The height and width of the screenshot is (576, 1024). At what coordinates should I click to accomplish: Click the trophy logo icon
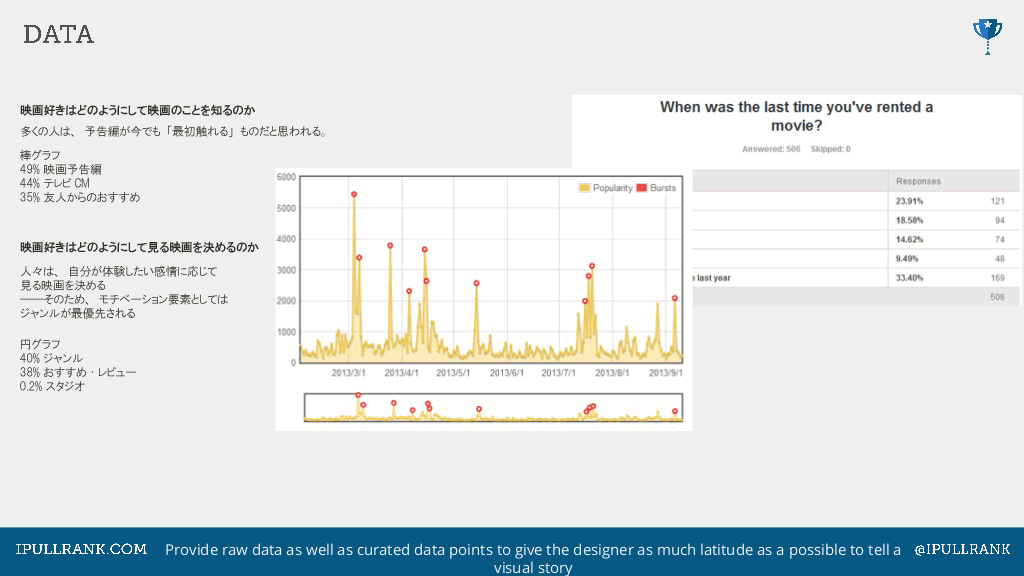point(987,35)
